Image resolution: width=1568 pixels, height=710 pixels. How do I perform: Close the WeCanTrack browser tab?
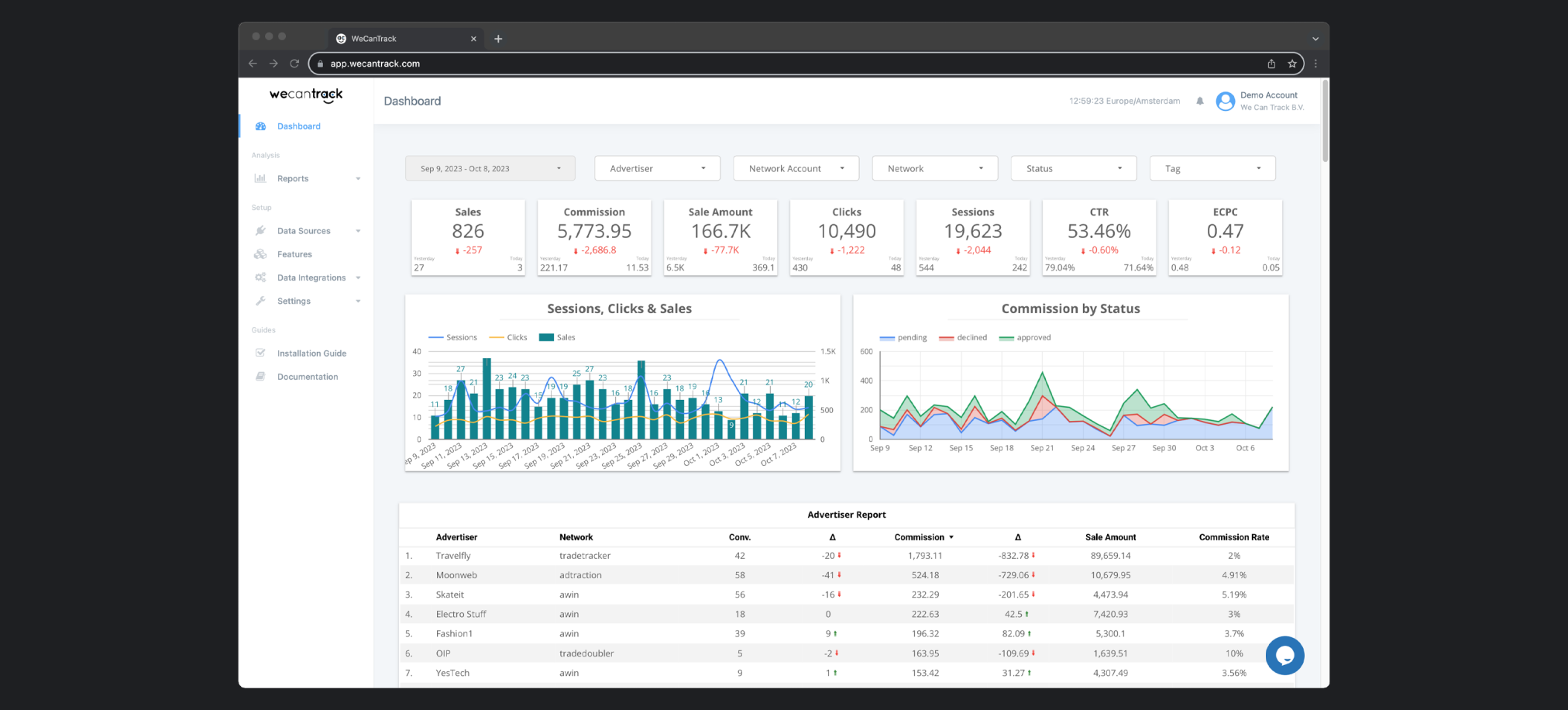tap(473, 39)
